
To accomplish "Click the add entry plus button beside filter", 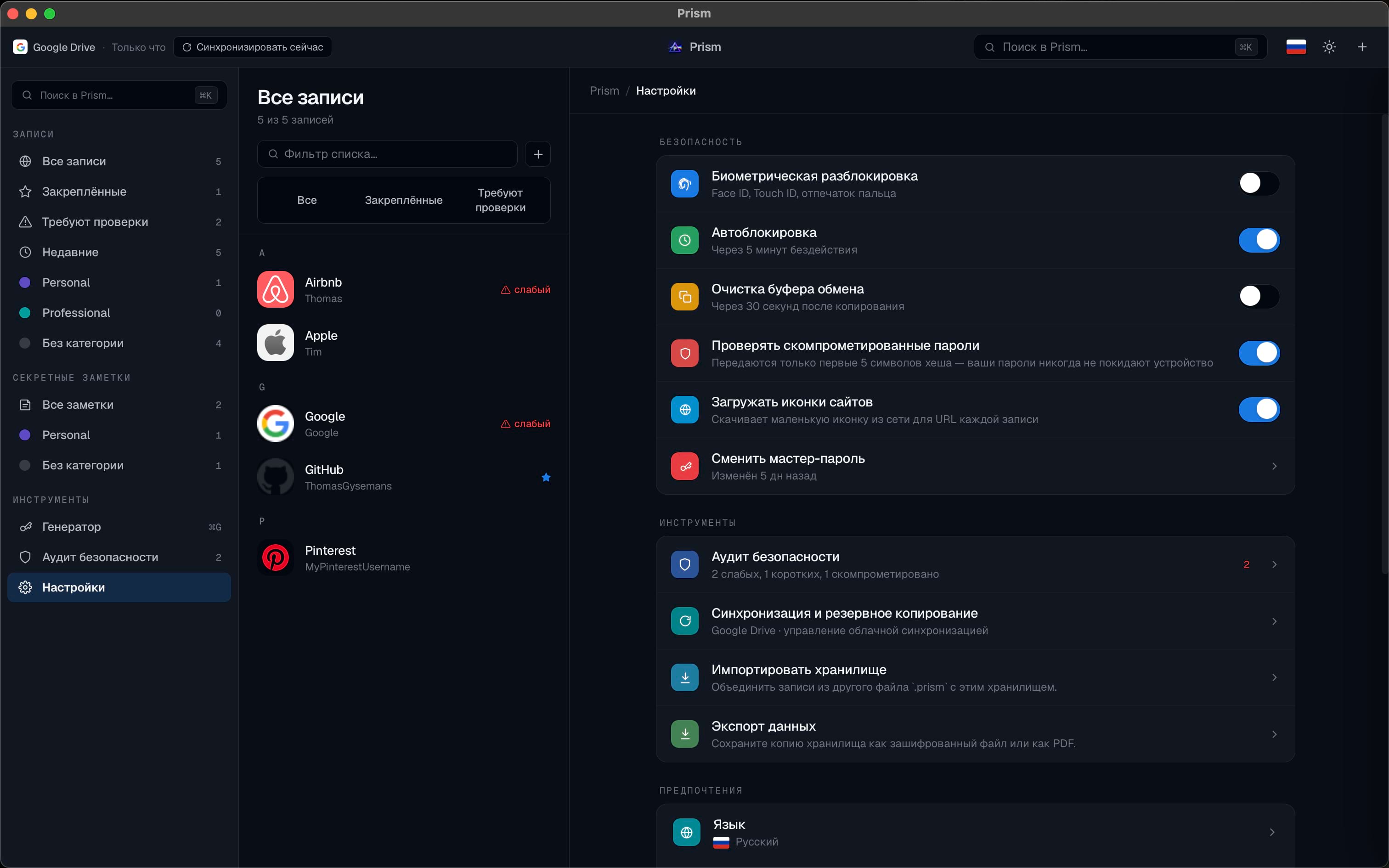I will click(x=538, y=154).
